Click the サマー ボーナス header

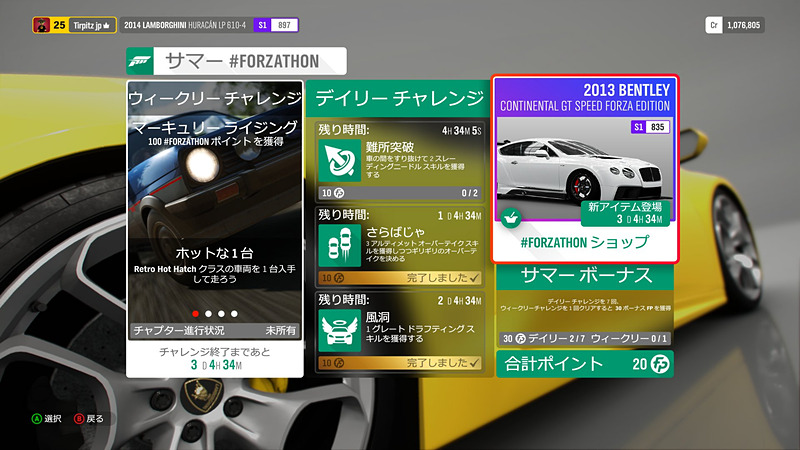(x=585, y=276)
